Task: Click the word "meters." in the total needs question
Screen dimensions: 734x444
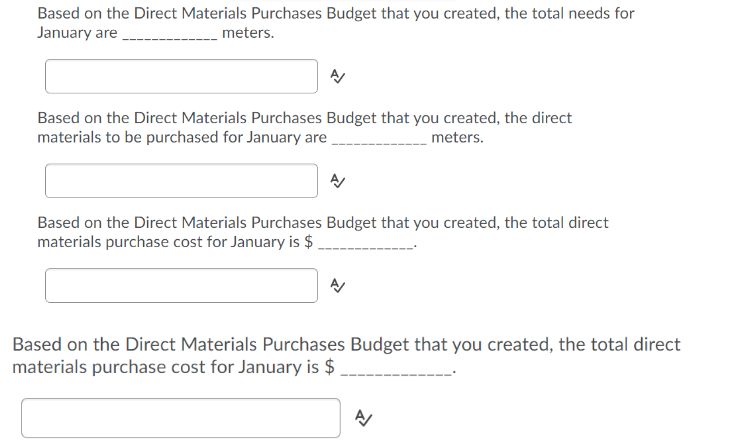Action: [248, 33]
